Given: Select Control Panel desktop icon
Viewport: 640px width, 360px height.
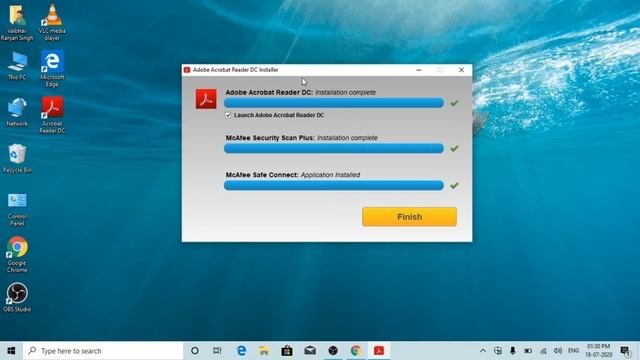Looking at the screenshot, I should (17, 209).
